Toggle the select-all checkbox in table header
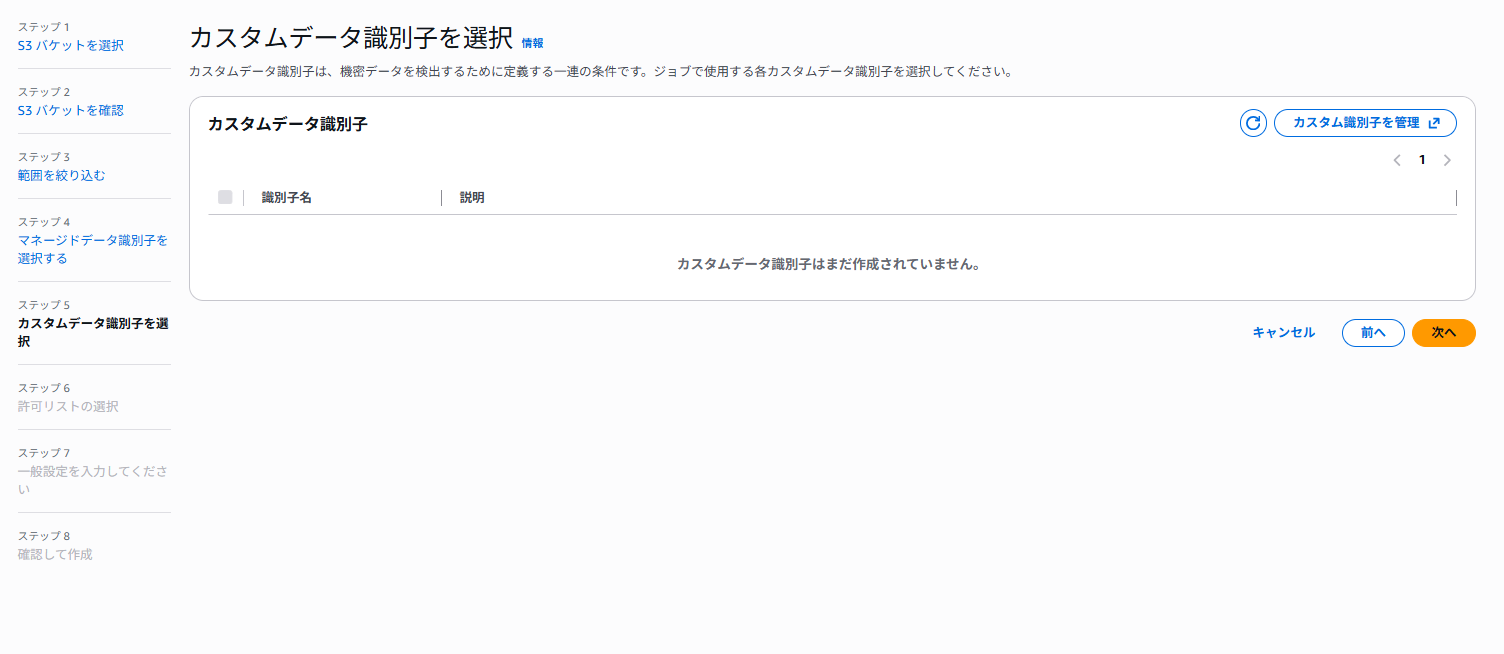The width and height of the screenshot is (1504, 654). point(225,197)
